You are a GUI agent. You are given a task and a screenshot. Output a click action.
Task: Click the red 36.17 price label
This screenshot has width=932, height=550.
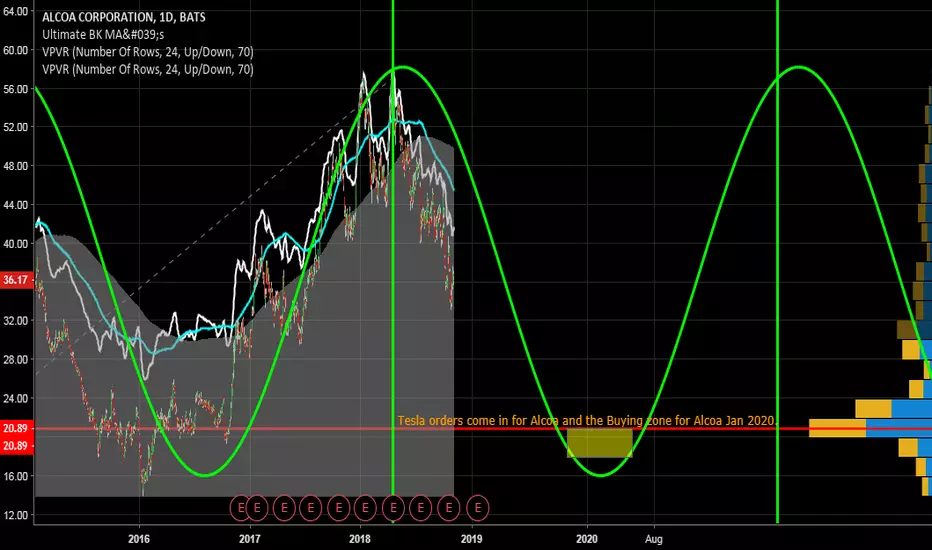point(16,279)
